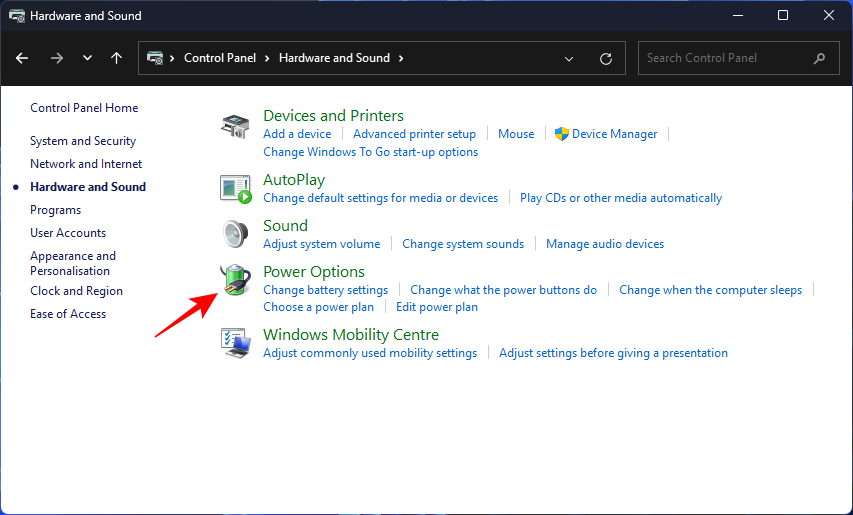Select System and Security in sidebar
The height and width of the screenshot is (515, 853).
click(83, 141)
